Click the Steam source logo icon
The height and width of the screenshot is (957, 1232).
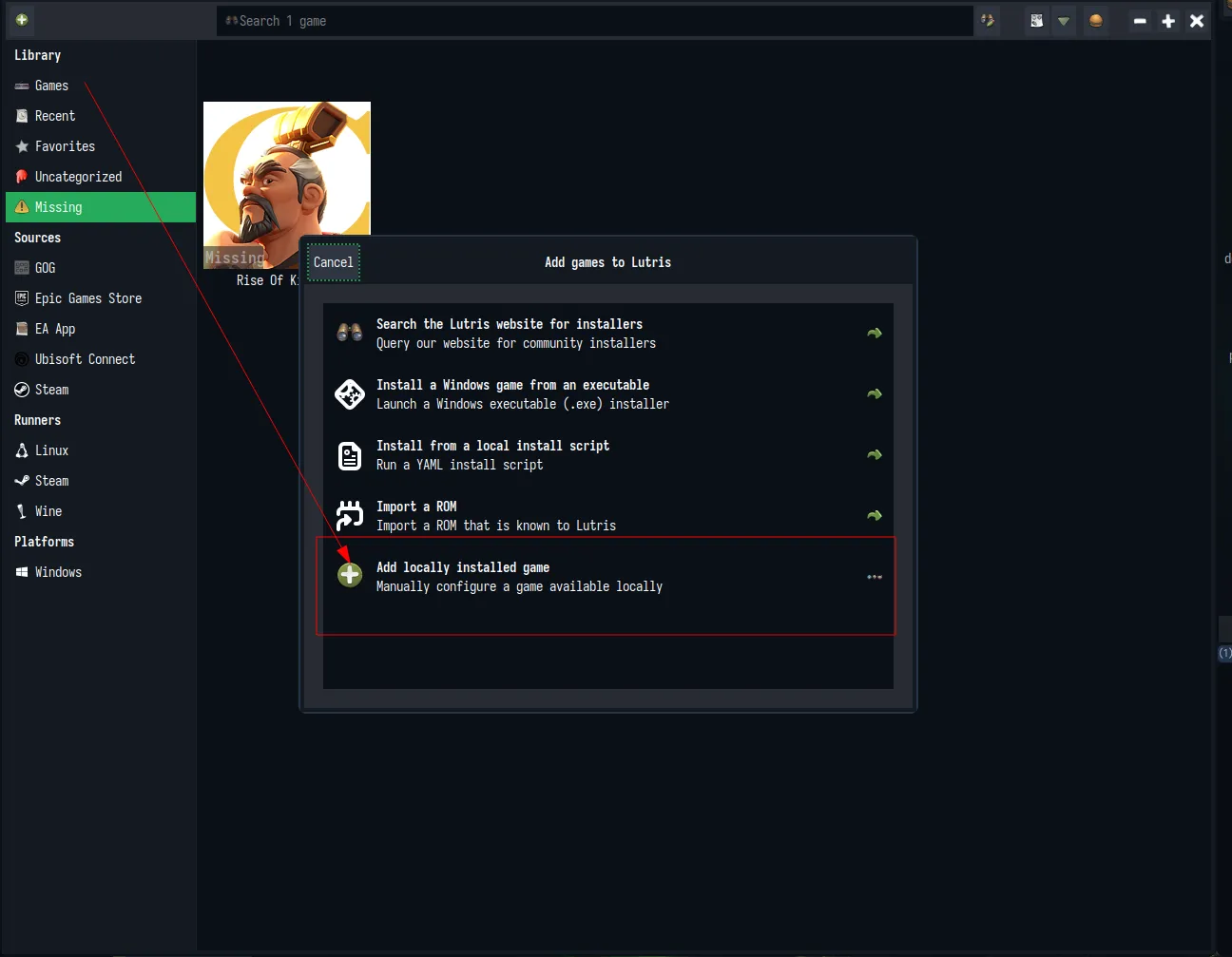[x=22, y=390]
